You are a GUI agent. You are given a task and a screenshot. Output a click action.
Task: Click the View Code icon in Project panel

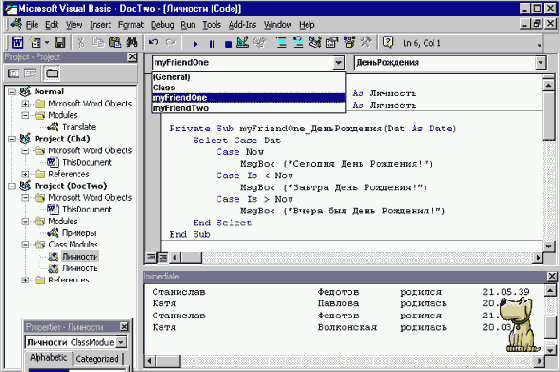coord(14,74)
